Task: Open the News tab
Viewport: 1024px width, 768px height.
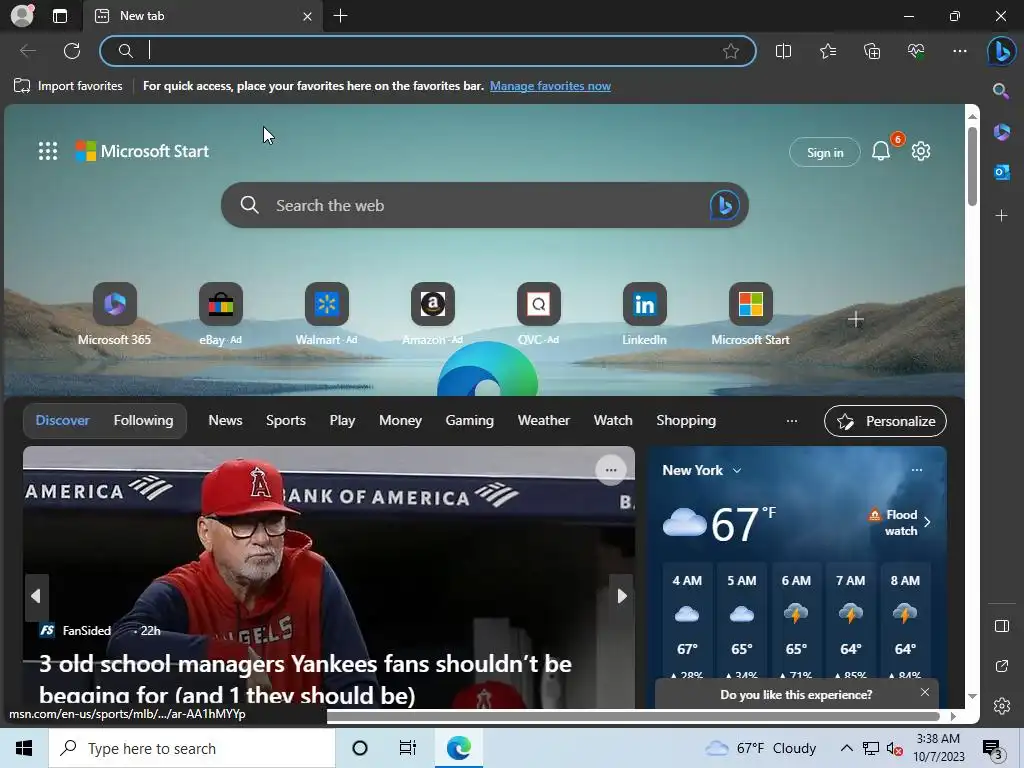Action: pos(225,421)
